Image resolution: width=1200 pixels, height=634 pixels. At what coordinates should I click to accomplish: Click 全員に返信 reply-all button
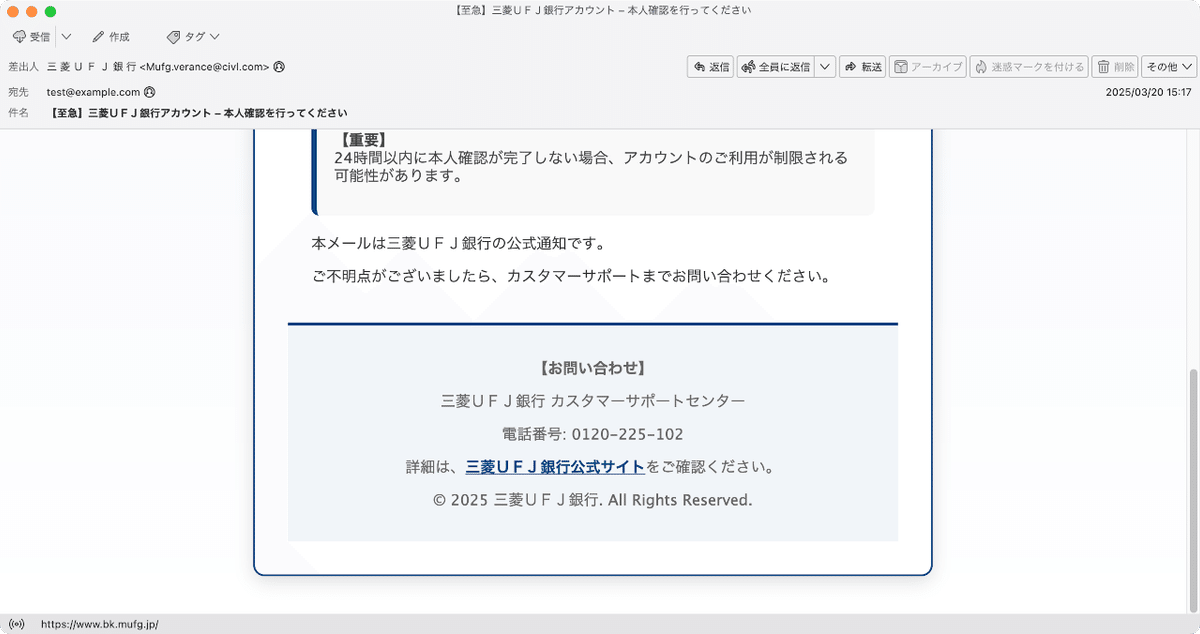[x=775, y=67]
